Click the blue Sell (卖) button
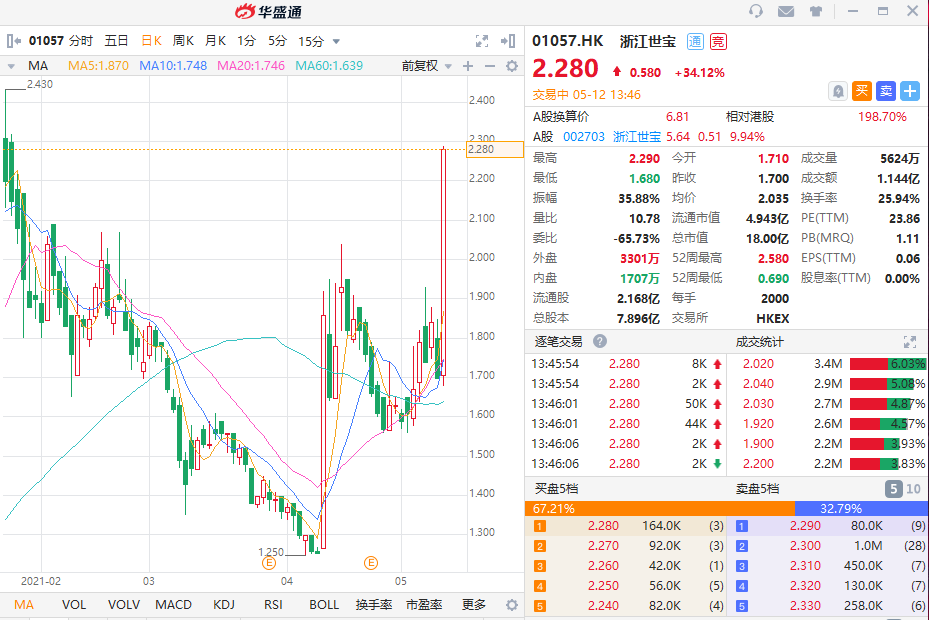Viewport: 929px width, 620px height. 886,91
